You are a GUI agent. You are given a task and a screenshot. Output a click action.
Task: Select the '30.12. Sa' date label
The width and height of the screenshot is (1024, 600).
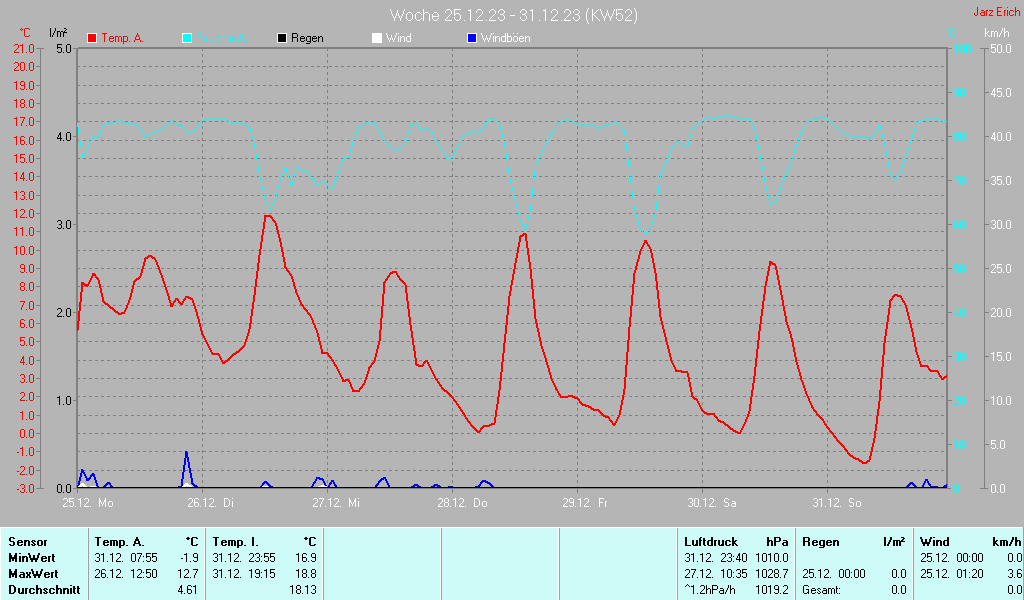tap(712, 503)
